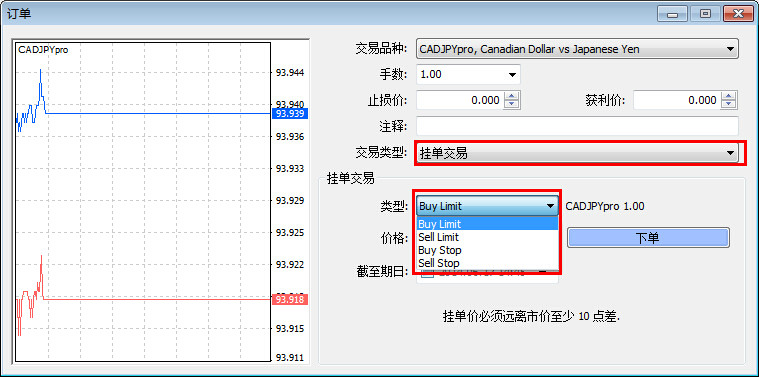The image size is (759, 377).
Task: Click the 止损价 stop loss input field
Action: (459, 100)
